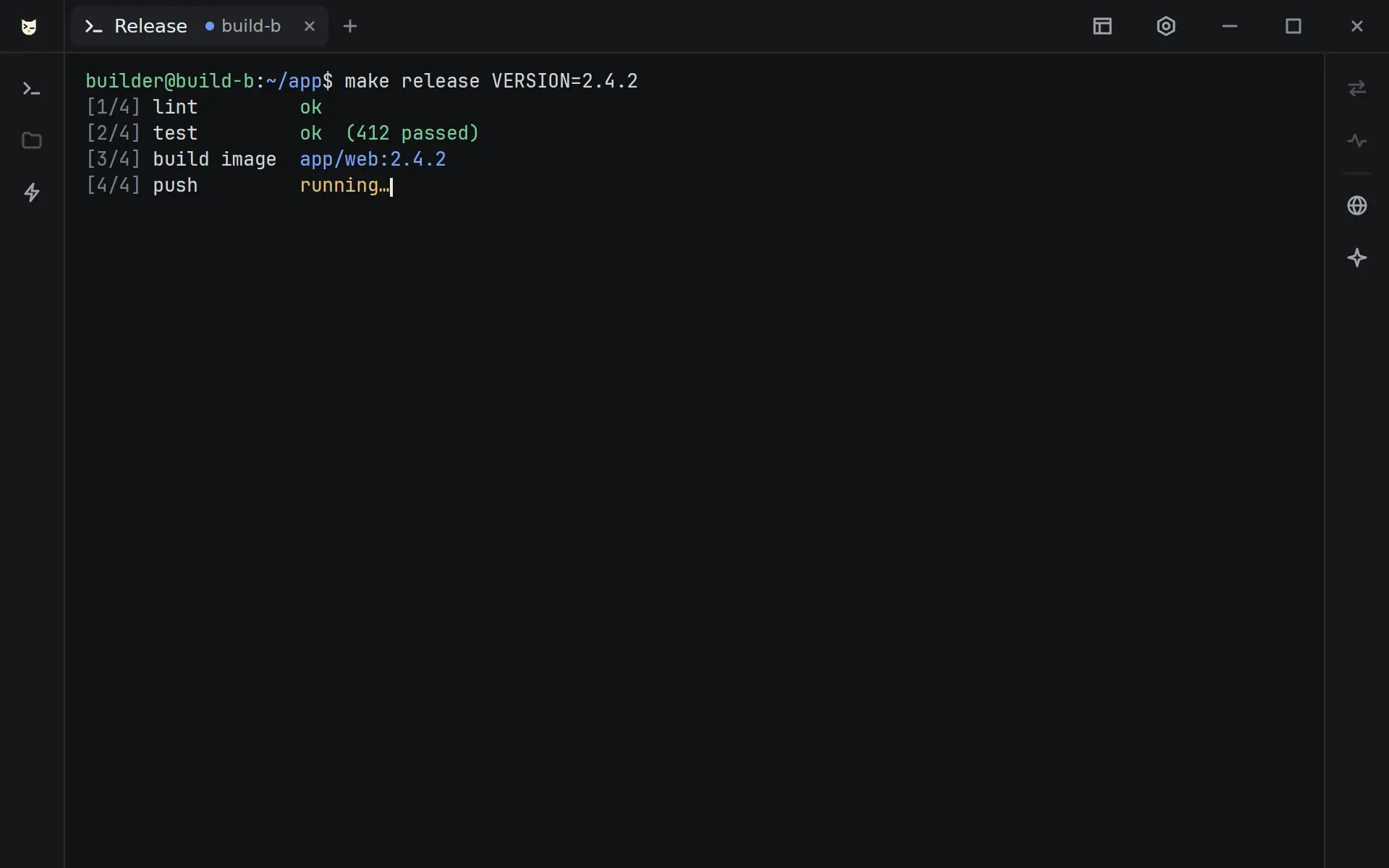Close the Release build-b tab
Viewport: 1389px width, 868px height.
pos(310,26)
